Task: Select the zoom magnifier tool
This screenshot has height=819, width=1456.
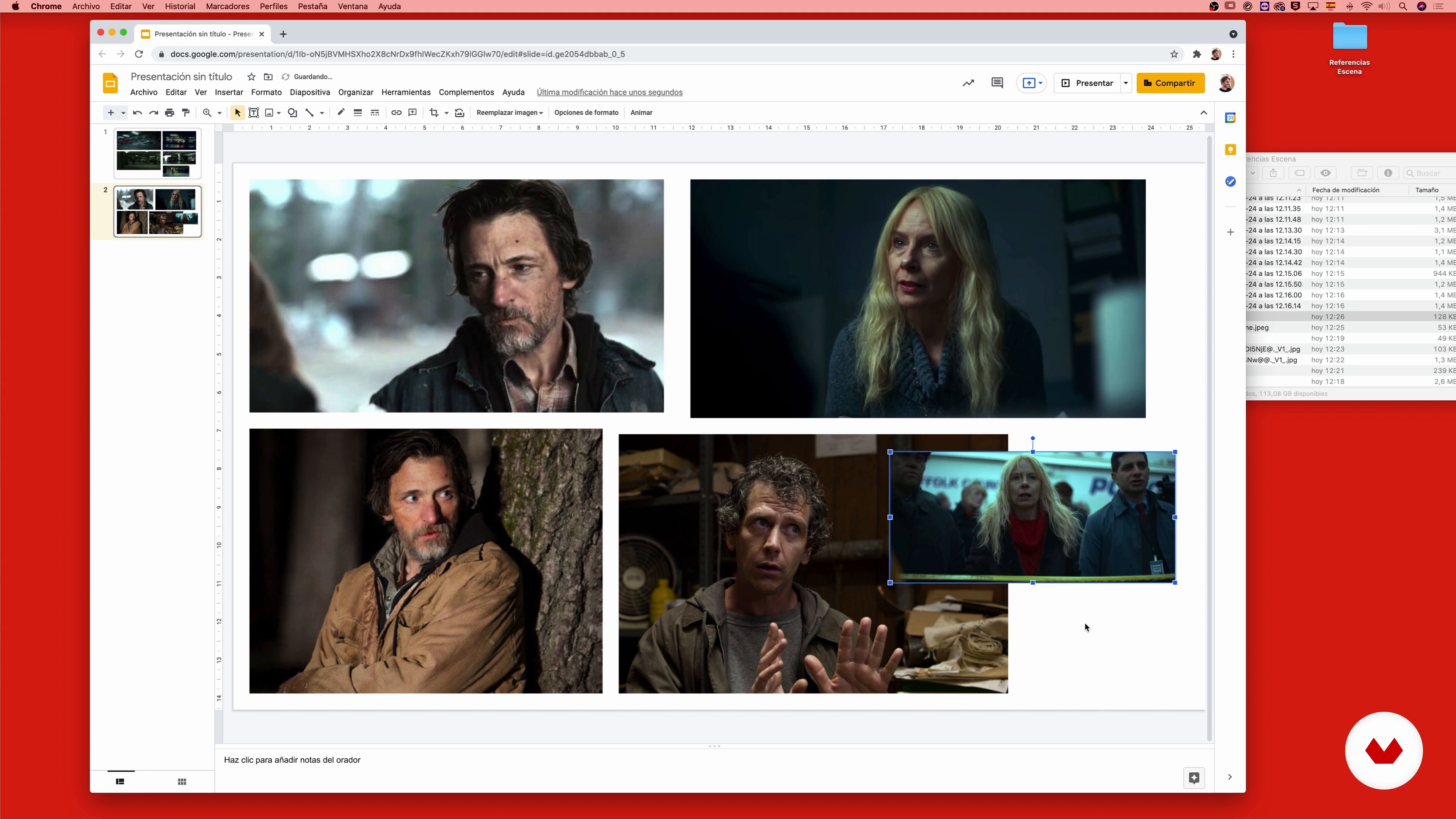Action: click(207, 113)
